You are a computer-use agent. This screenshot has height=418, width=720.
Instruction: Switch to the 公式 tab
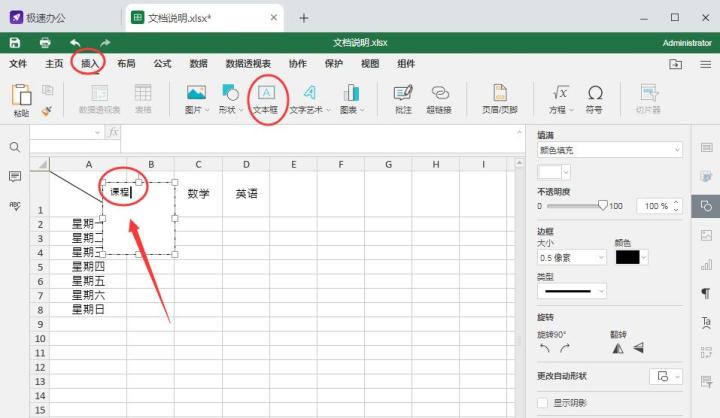(x=163, y=64)
